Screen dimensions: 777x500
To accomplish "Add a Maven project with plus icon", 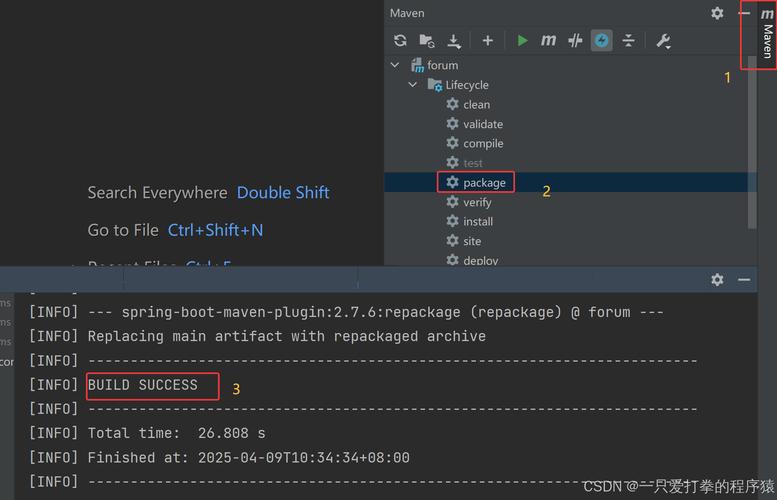I will 488,41.
